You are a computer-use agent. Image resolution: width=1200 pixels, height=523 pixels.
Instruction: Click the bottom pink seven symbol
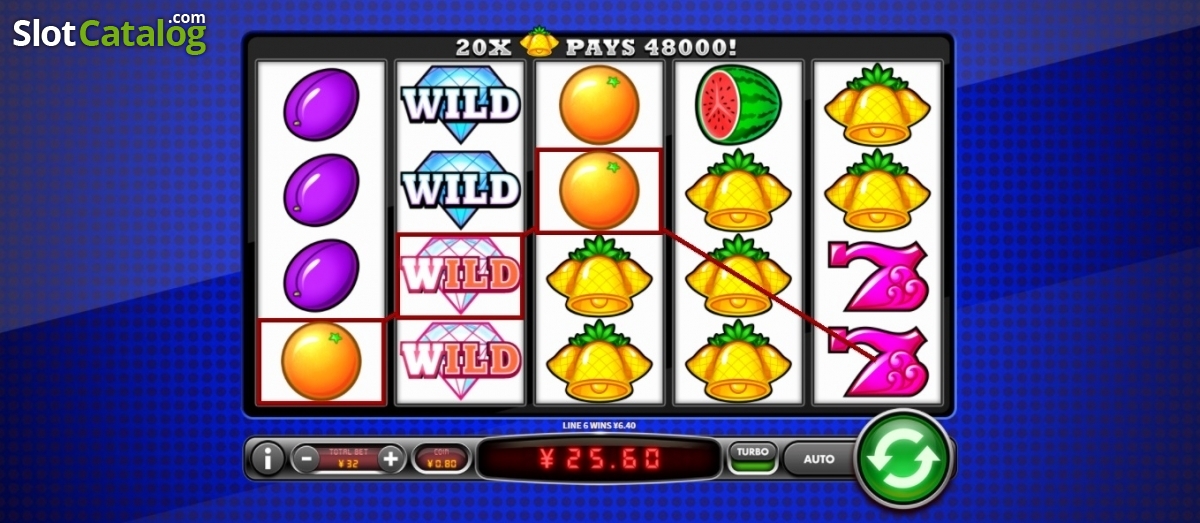pos(879,361)
